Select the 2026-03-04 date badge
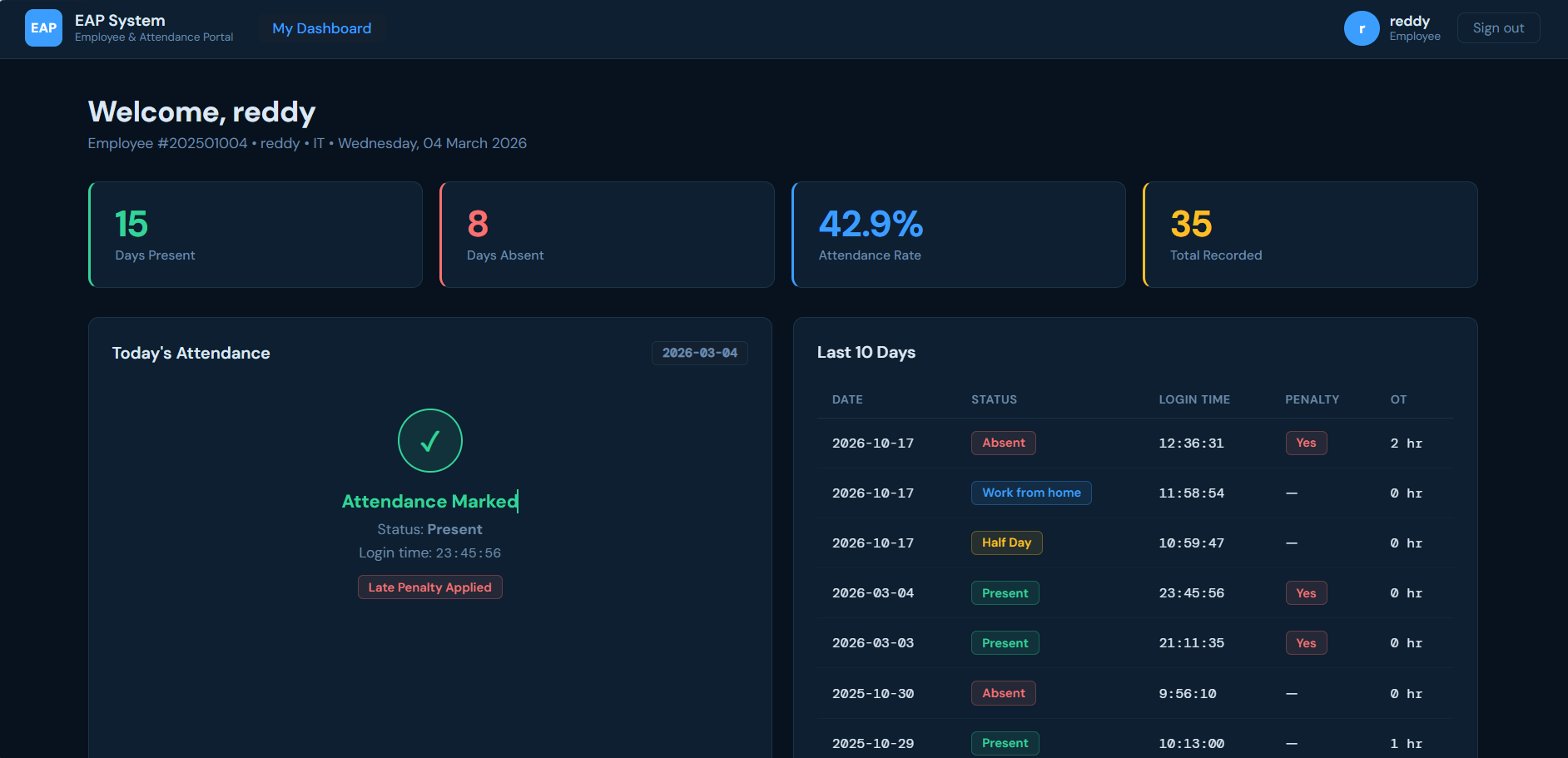The height and width of the screenshot is (758, 1568). pos(699,353)
